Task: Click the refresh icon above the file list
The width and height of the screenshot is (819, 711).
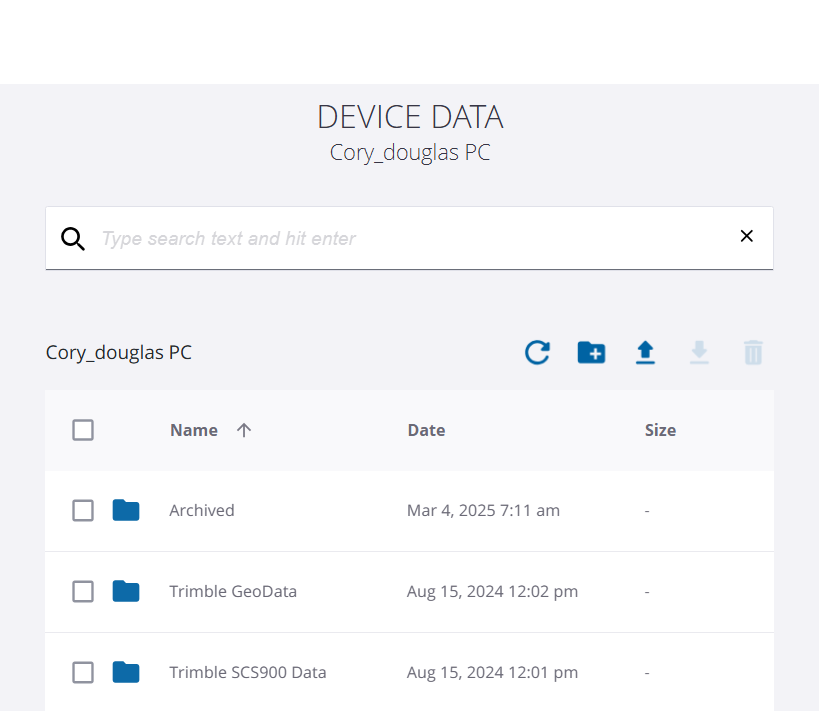Action: (538, 352)
